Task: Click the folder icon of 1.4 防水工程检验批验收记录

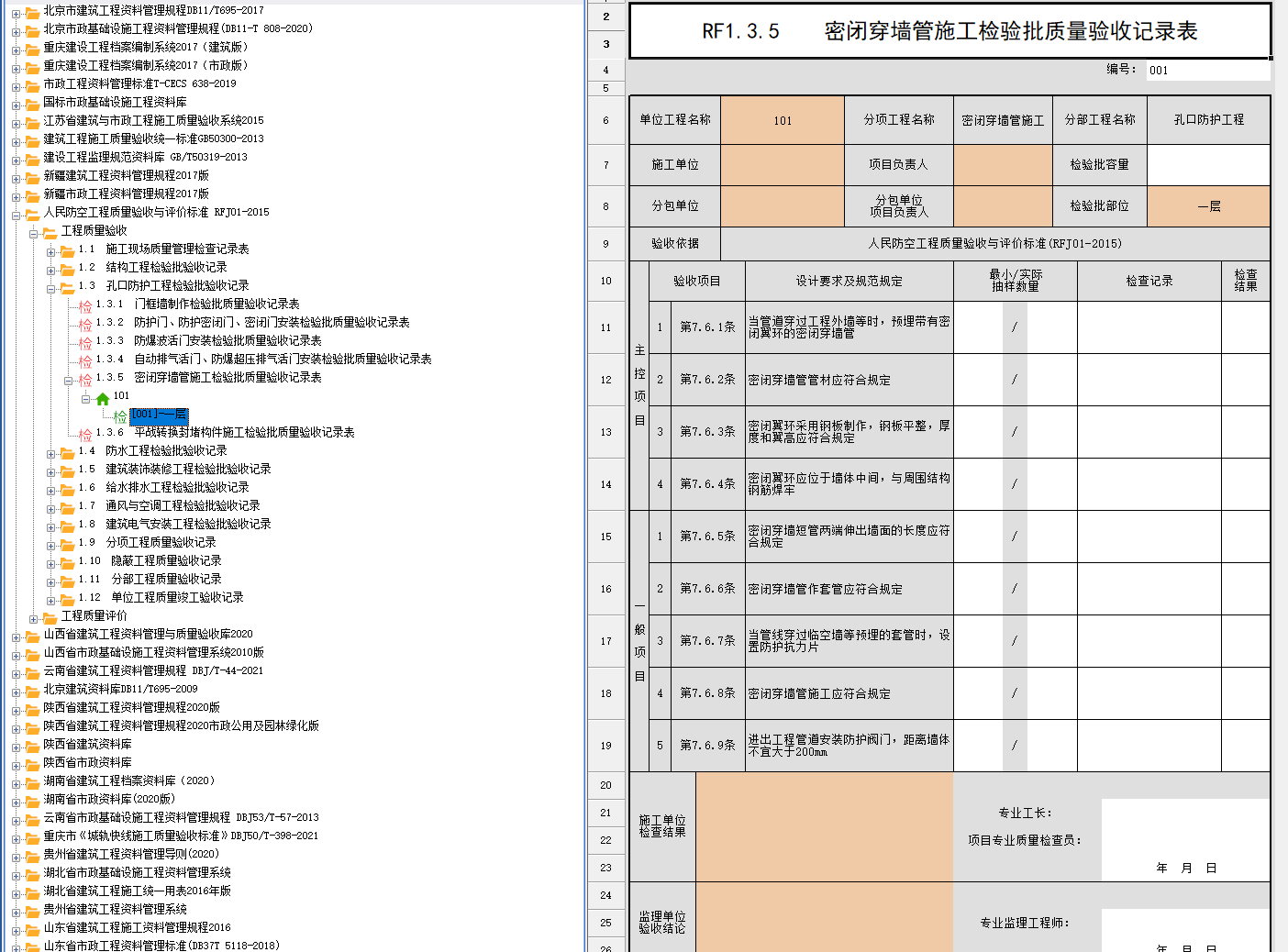Action: click(x=67, y=452)
